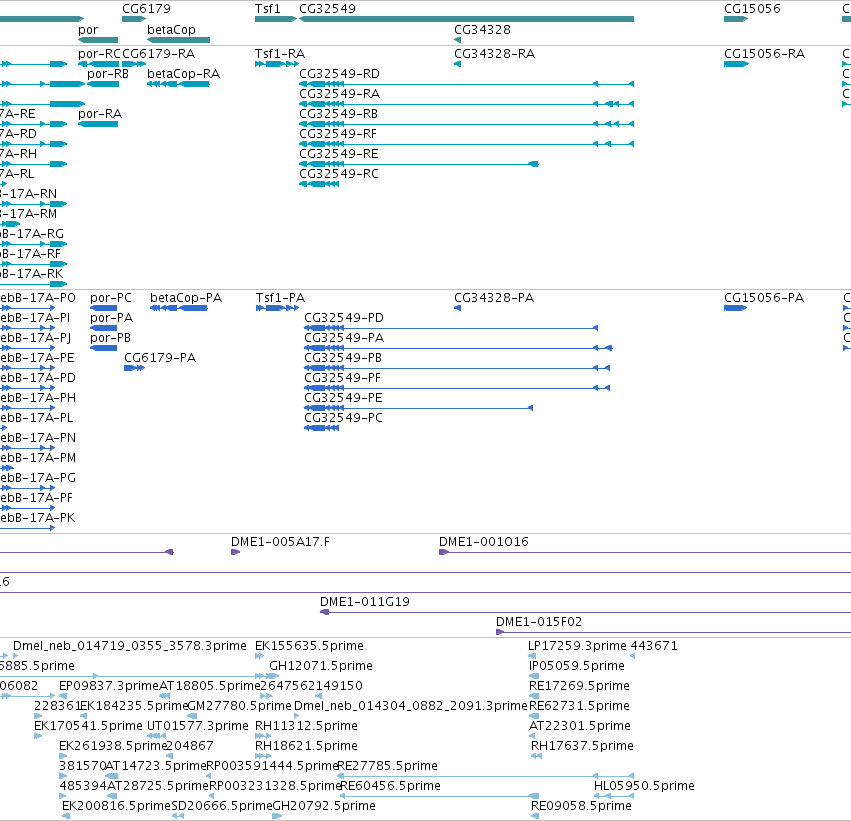851x821 pixels.
Task: Select the CG34328-RA transcript
Action: click(494, 54)
